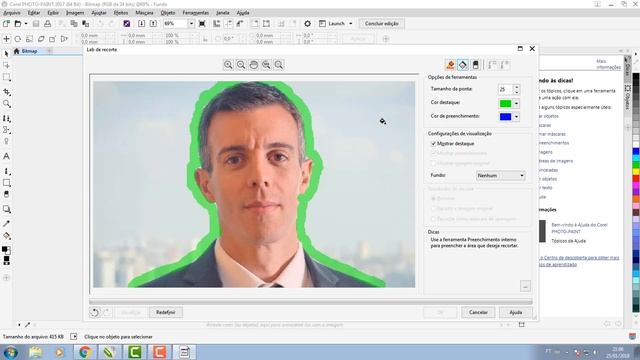Viewport: 640px width, 360px height.
Task: Open the Imagem menu
Action: pyautogui.click(x=75, y=13)
